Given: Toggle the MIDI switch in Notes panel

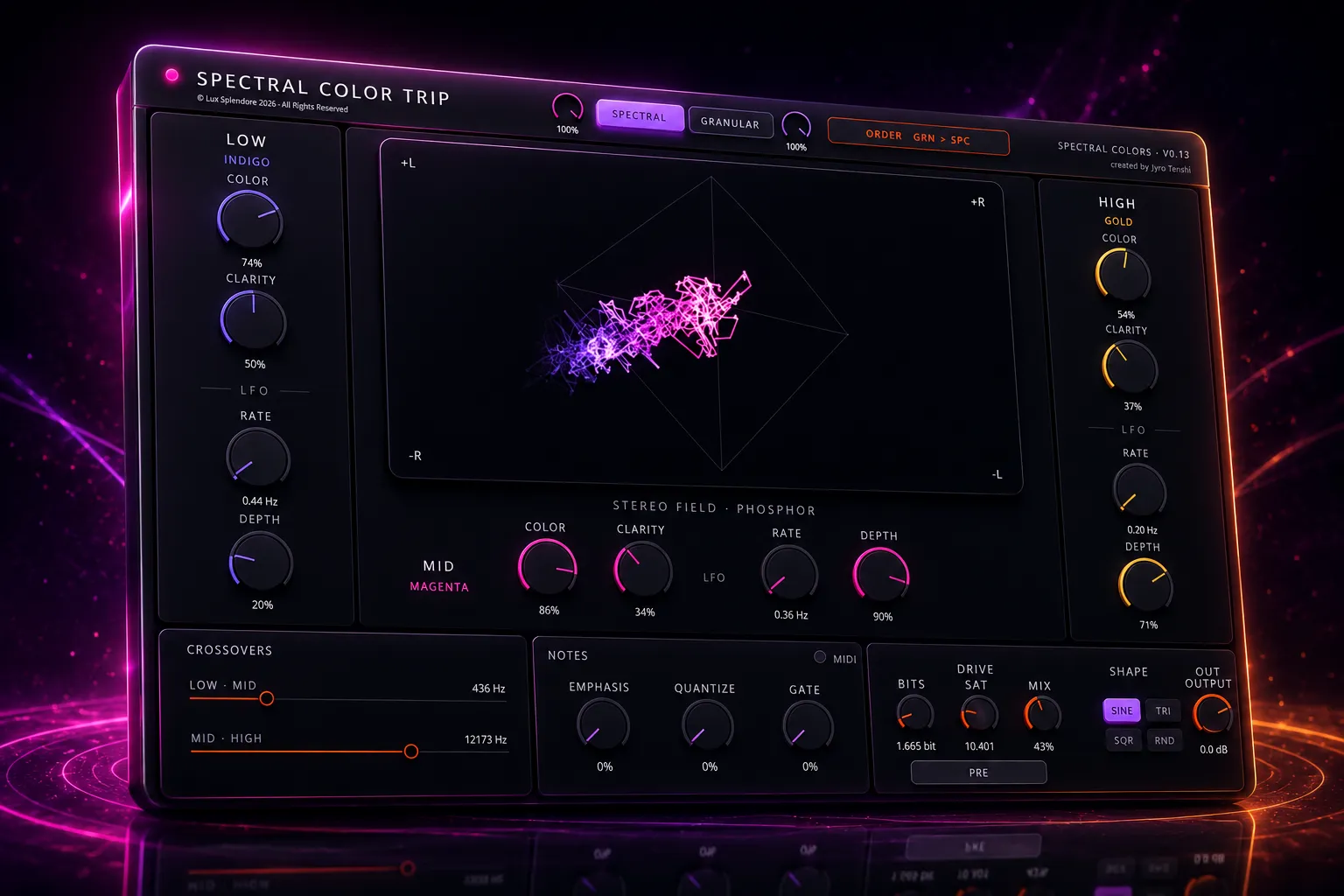Looking at the screenshot, I should tap(820, 656).
